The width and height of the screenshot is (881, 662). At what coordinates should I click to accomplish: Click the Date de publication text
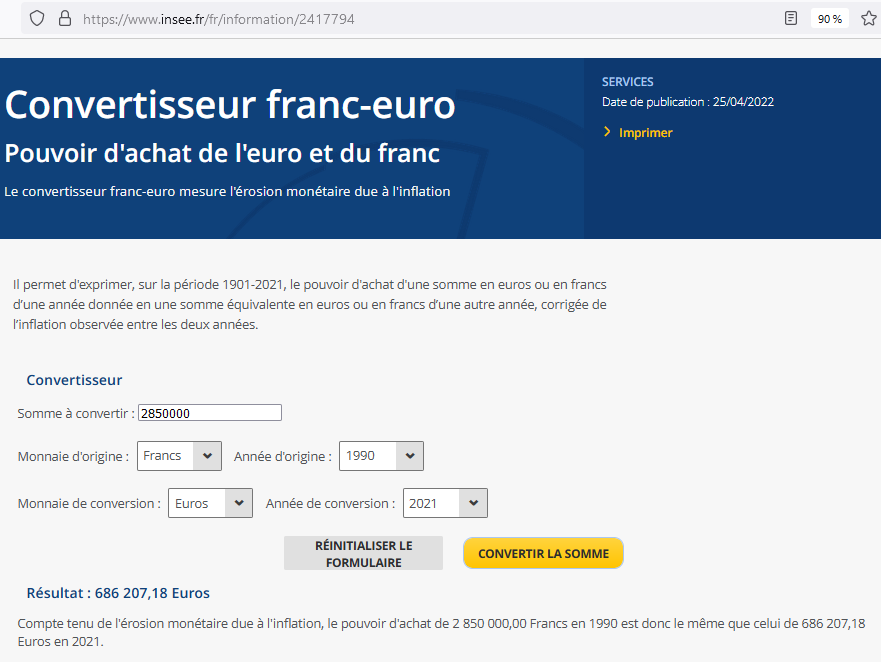pos(688,102)
